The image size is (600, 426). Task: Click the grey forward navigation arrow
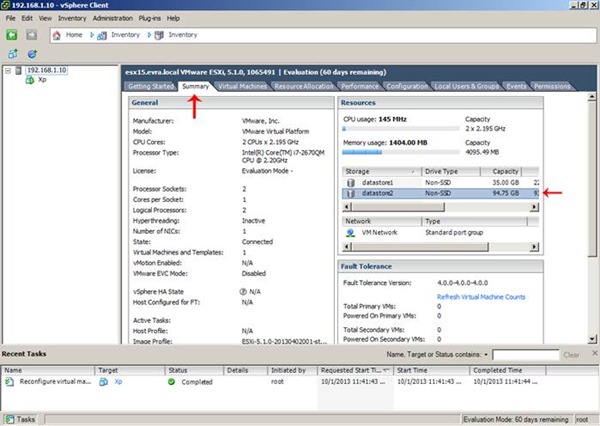coord(30,35)
